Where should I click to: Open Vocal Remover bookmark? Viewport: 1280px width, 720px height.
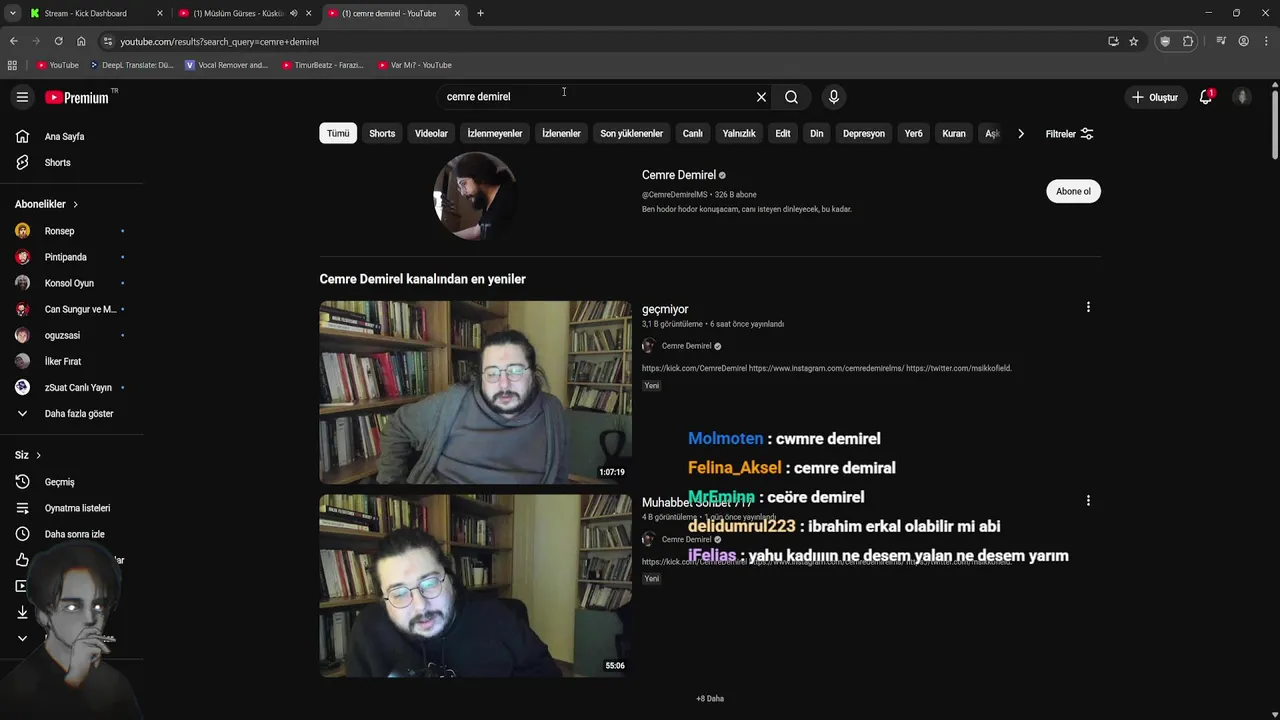point(227,65)
